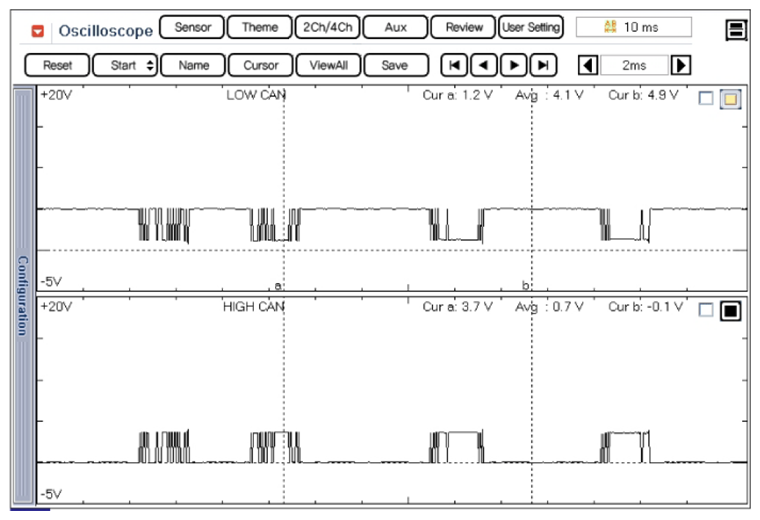Viewport: 760px width, 520px height.
Task: Click the Cursor button
Action: (x=260, y=65)
